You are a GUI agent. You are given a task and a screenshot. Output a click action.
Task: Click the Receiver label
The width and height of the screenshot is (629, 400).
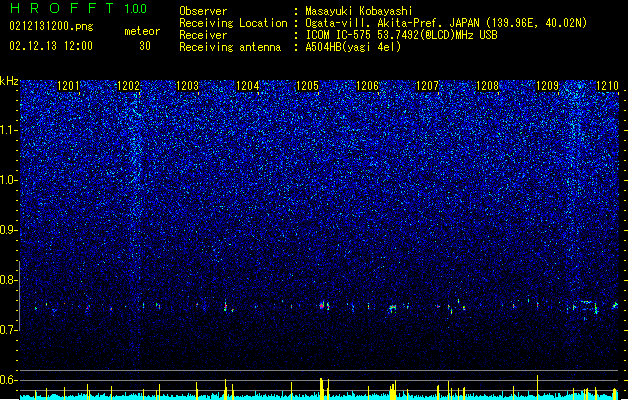click(203, 35)
